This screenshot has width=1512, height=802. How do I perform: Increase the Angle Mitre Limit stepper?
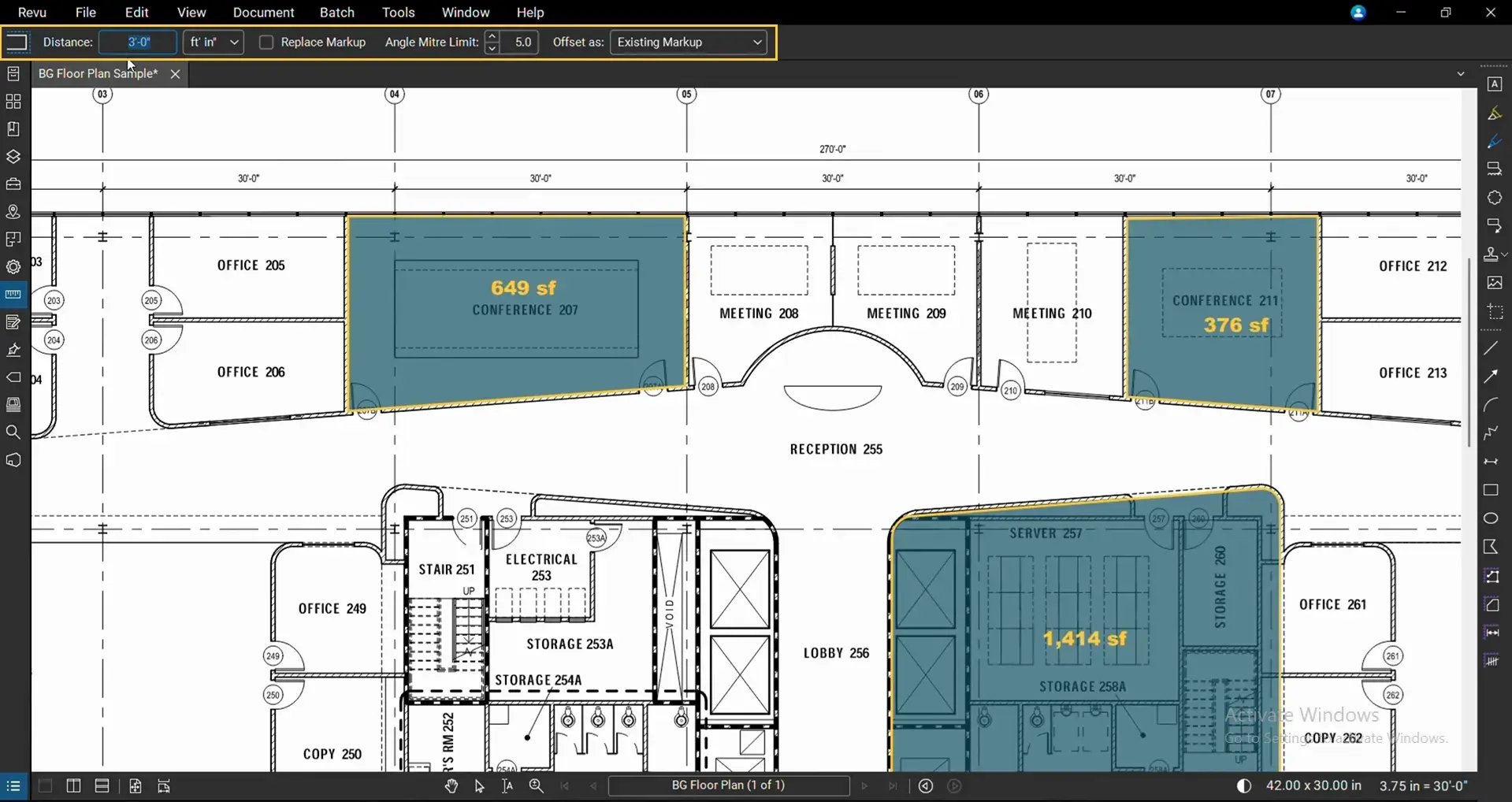coord(492,36)
